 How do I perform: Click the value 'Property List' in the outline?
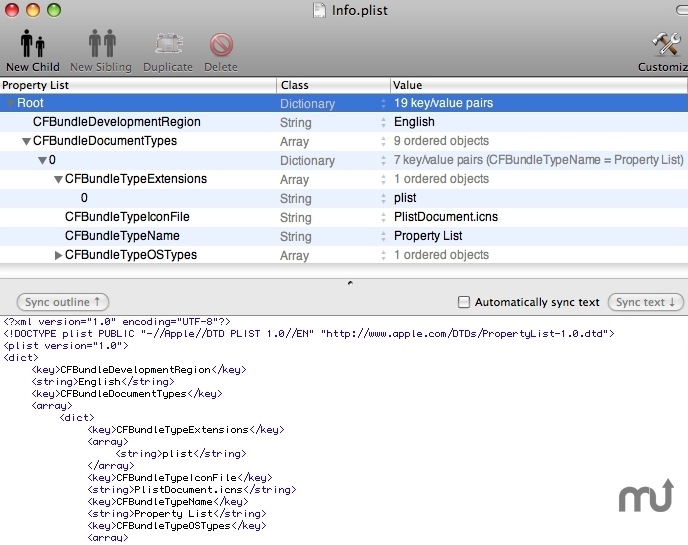coord(428,236)
